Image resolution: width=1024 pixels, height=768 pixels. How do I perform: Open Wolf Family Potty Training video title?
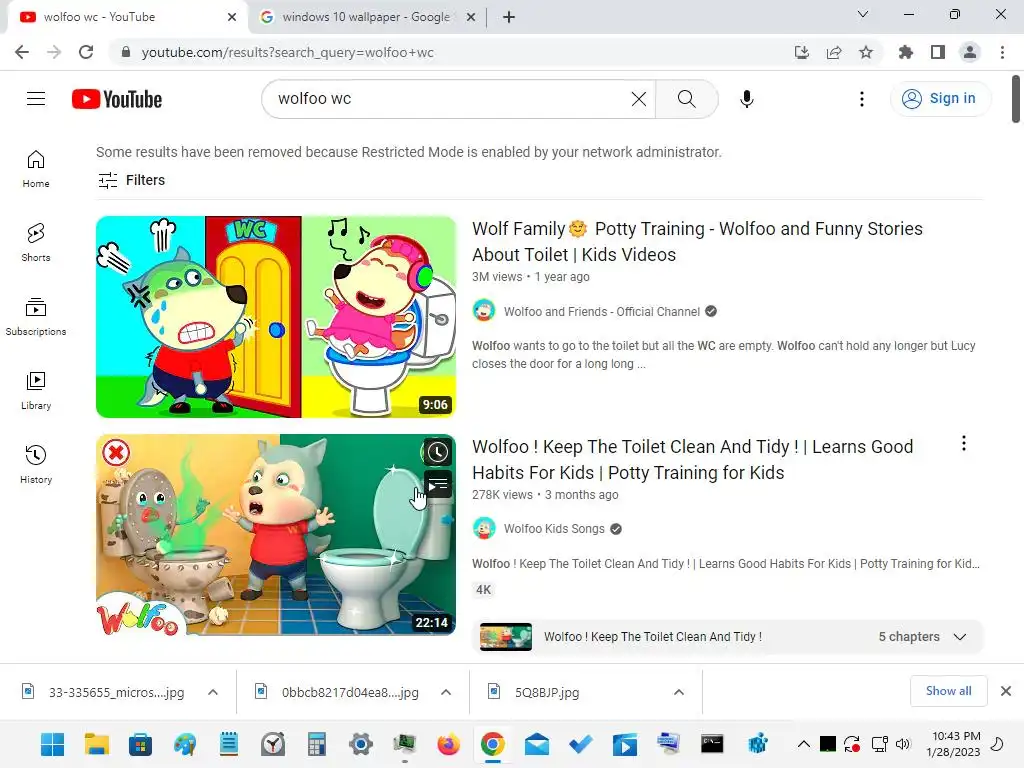pos(697,242)
